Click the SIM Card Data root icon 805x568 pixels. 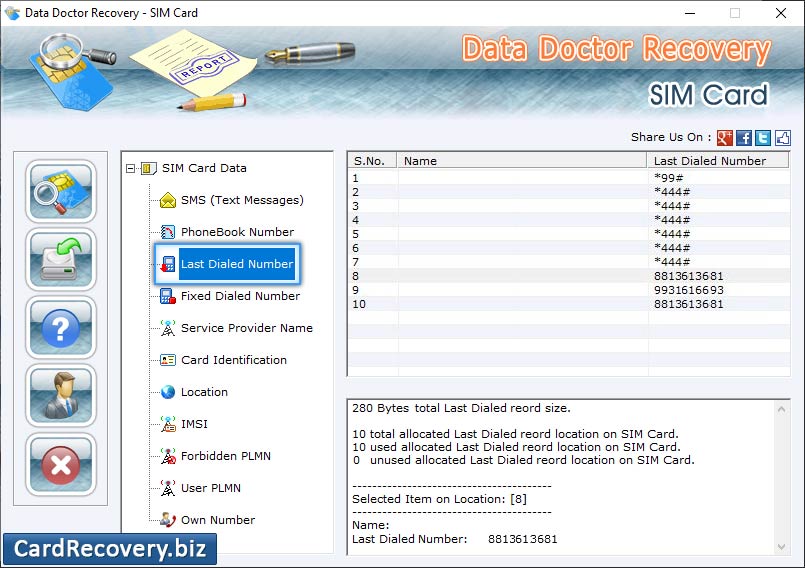[x=149, y=168]
